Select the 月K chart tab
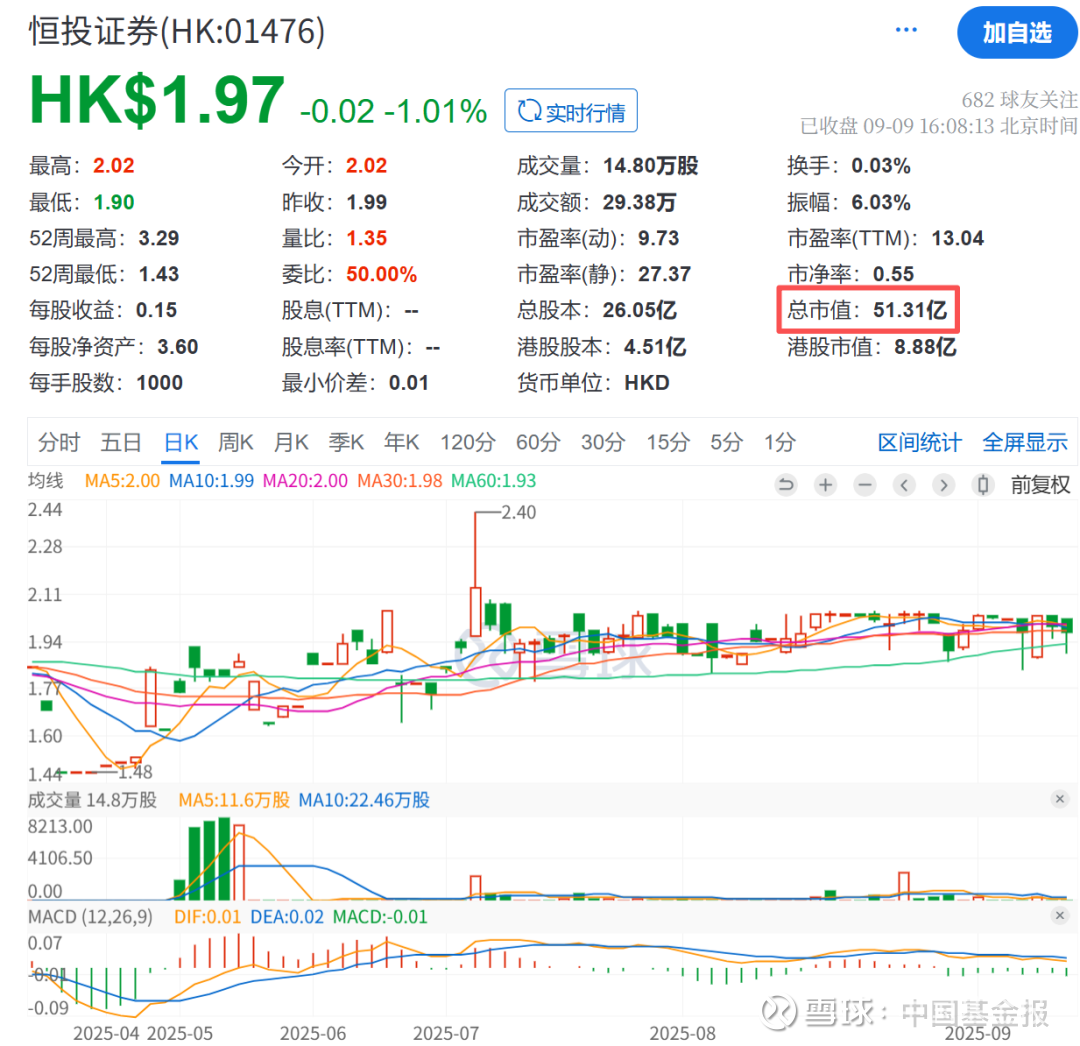The image size is (1080, 1046). [291, 442]
